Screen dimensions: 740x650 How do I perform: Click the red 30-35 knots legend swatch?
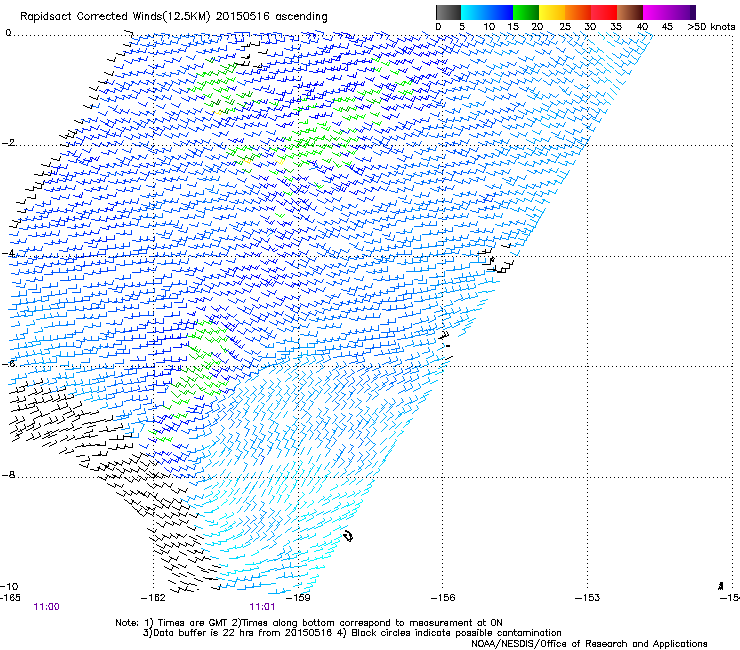604,12
